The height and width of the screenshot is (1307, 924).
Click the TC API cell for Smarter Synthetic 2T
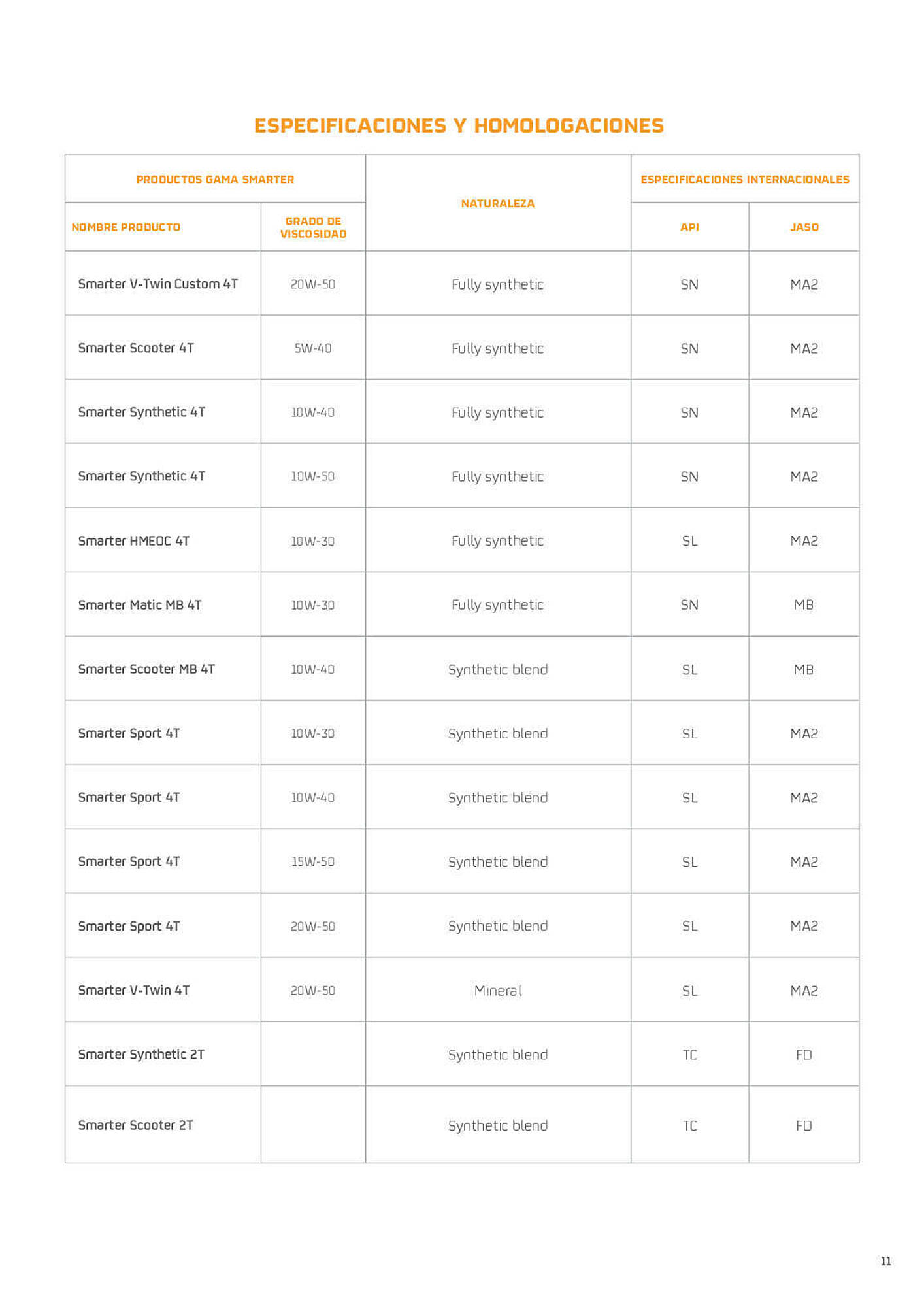click(x=689, y=1055)
